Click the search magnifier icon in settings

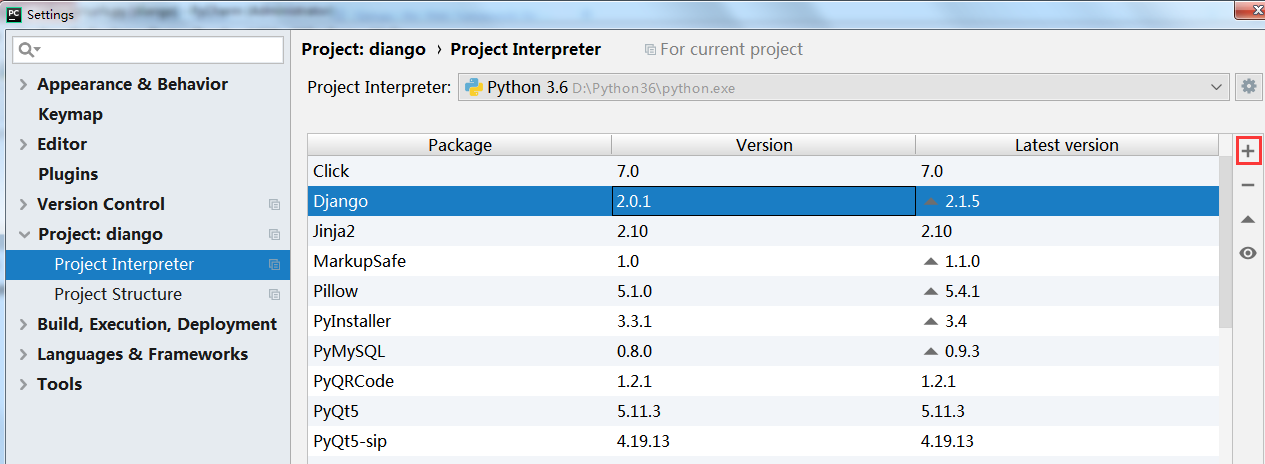coord(27,50)
